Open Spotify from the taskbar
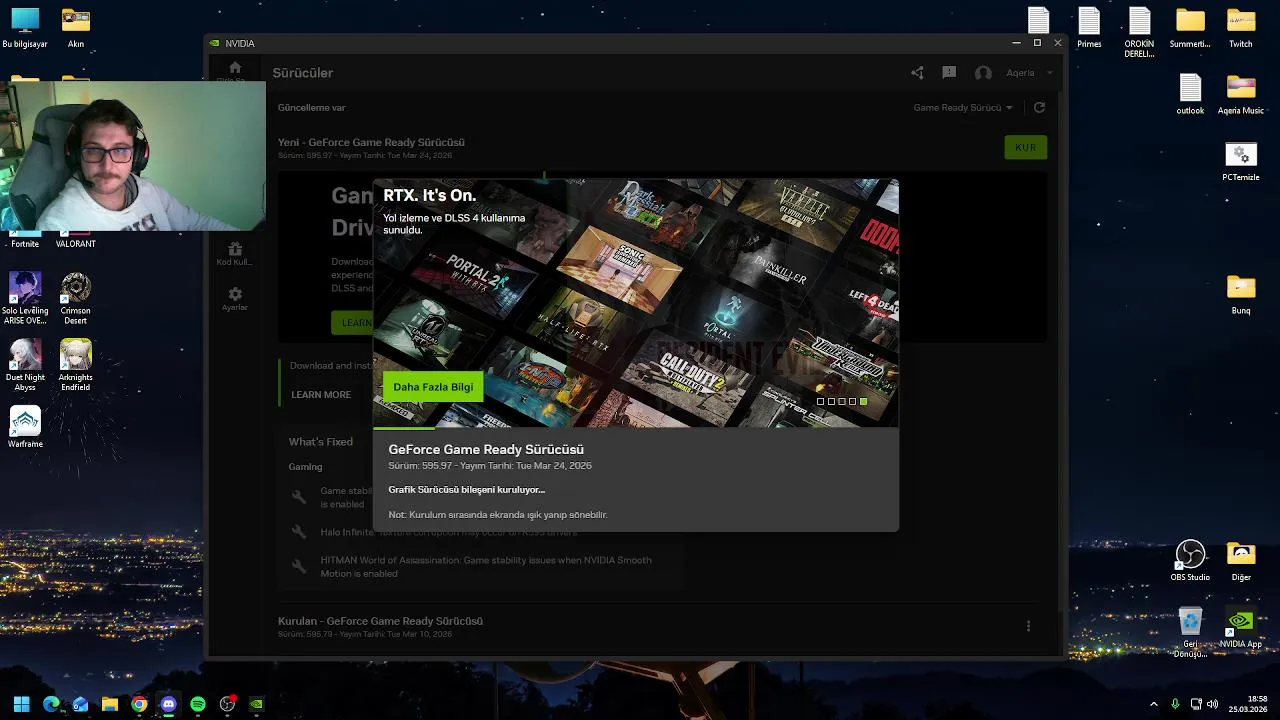This screenshot has height=720, width=1280. point(198,704)
